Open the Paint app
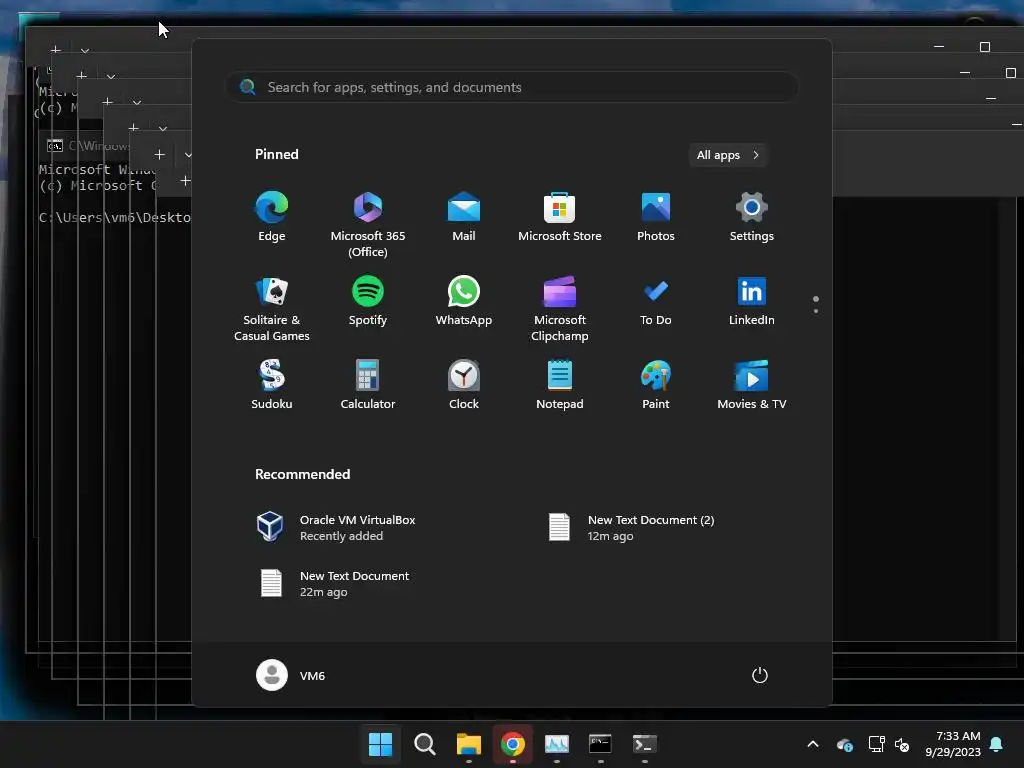1024x768 pixels. [656, 385]
